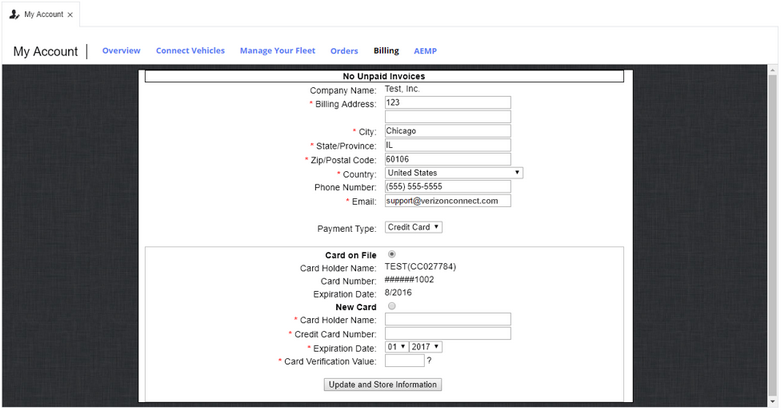Select the New Card radio button
Image resolution: width=781 pixels, height=411 pixels.
(392, 306)
